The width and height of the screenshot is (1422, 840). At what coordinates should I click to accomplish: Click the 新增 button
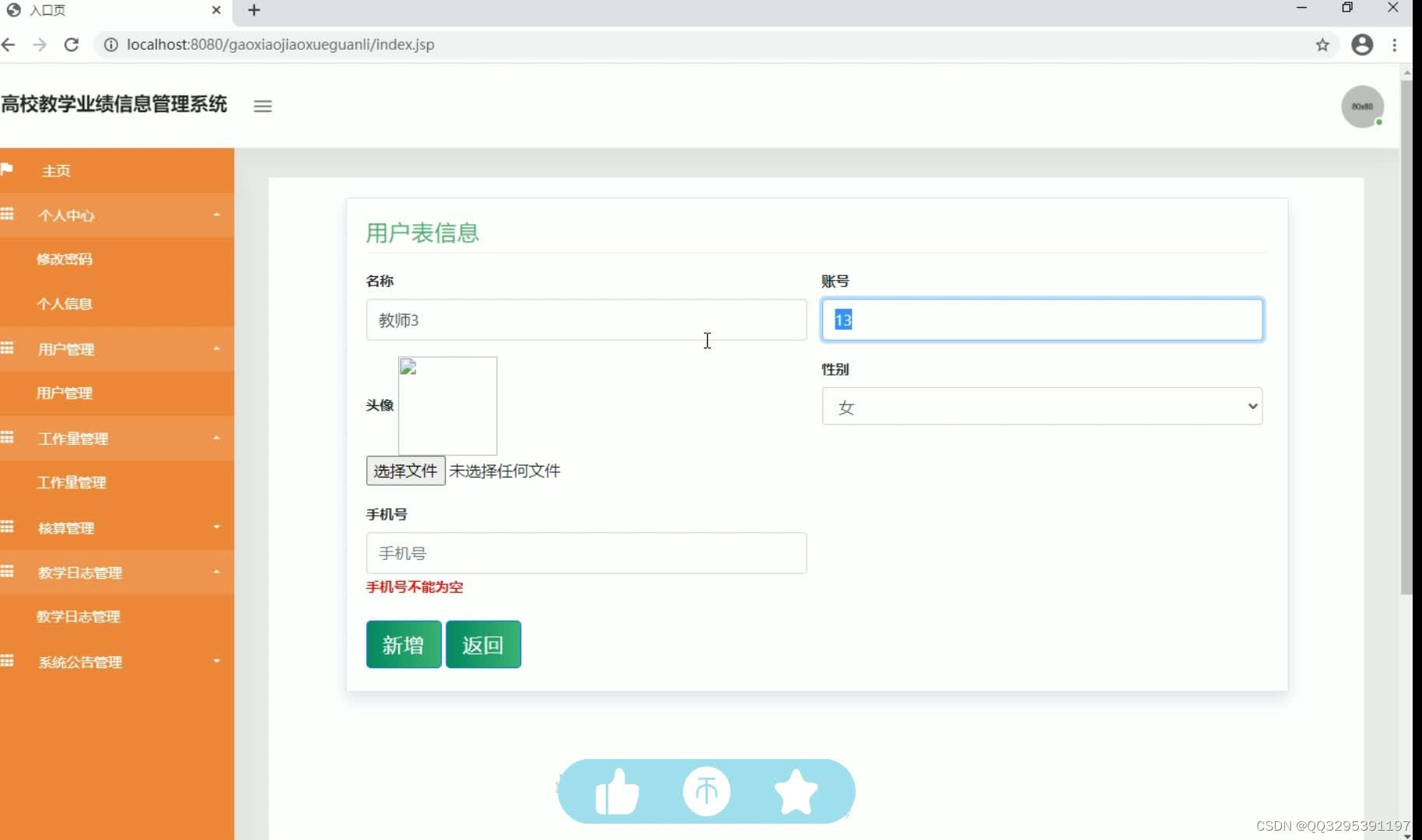click(x=404, y=645)
